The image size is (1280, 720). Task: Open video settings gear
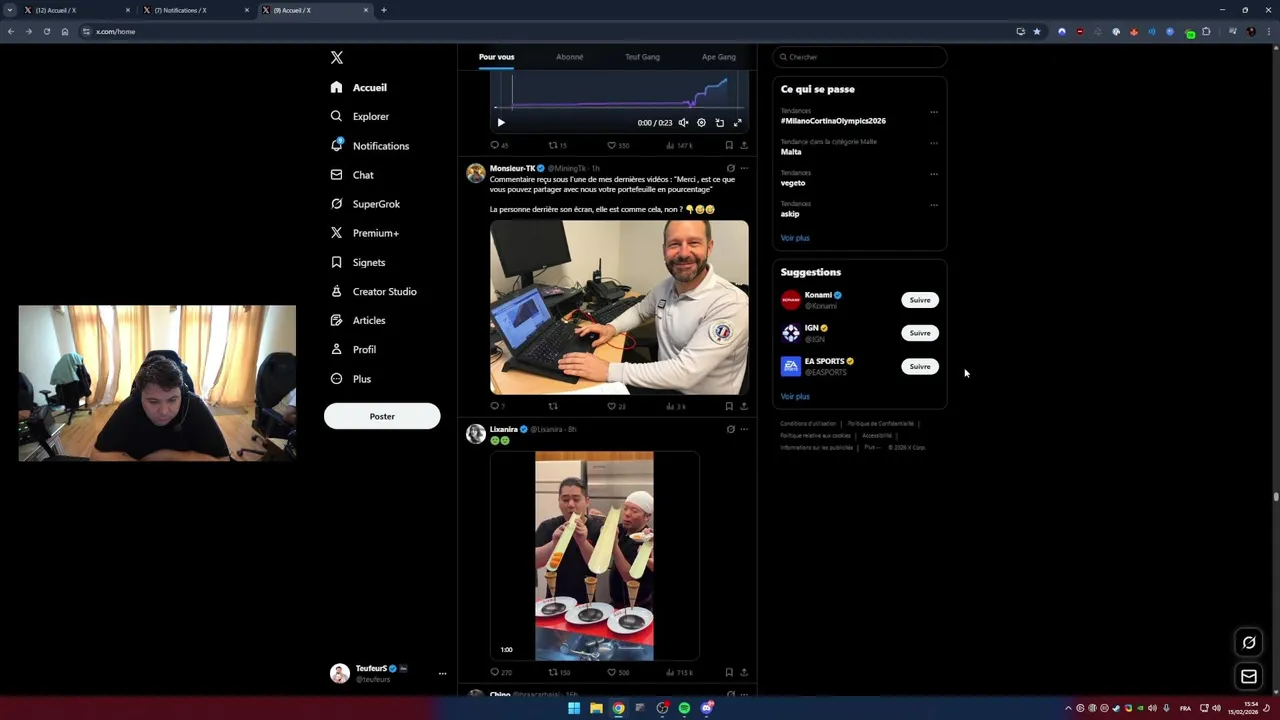[701, 123]
